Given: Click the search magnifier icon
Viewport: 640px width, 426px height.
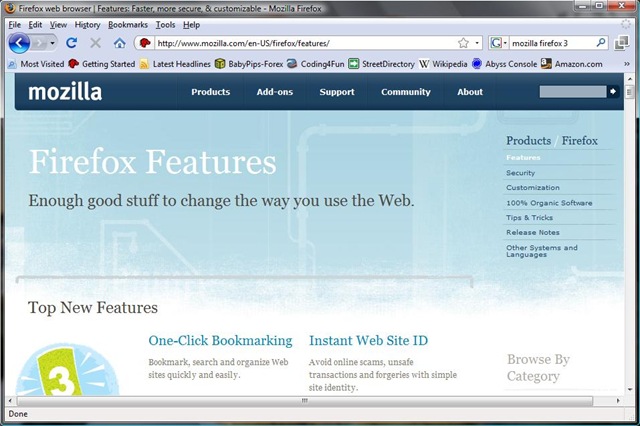Looking at the screenshot, I should tap(601, 42).
